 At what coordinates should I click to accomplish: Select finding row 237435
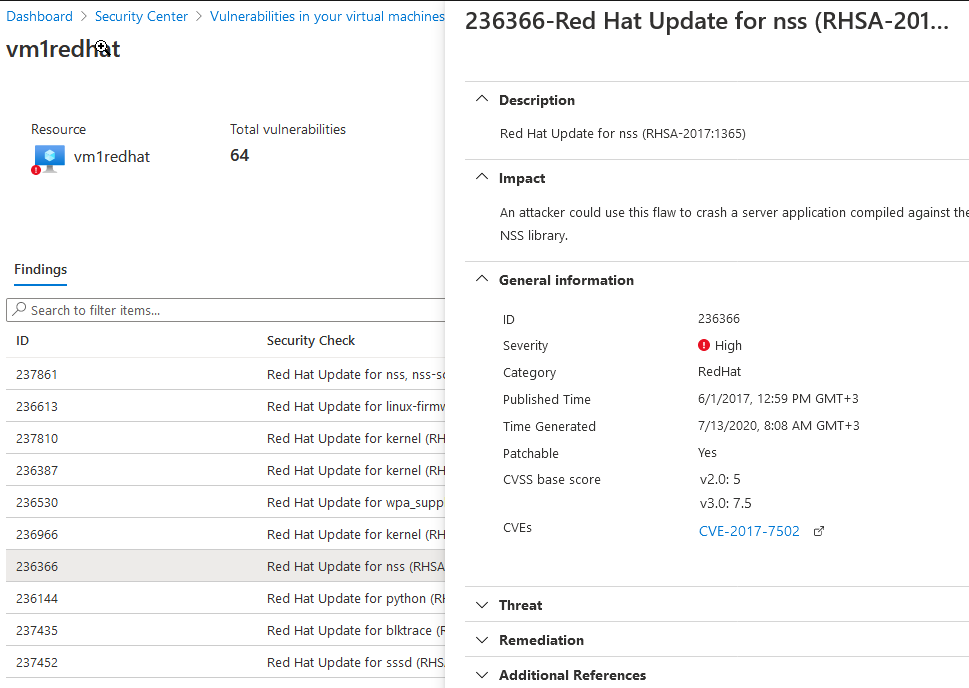(x=226, y=631)
